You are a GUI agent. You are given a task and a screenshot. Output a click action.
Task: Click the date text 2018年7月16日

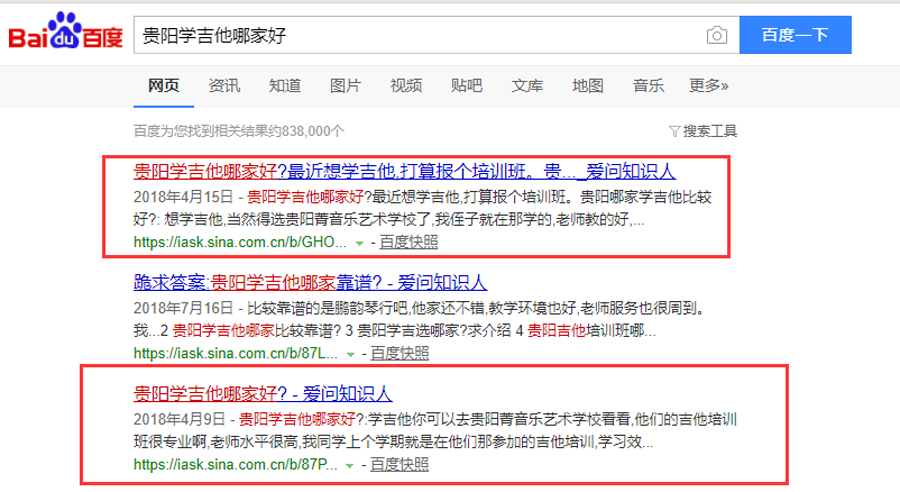click(183, 309)
